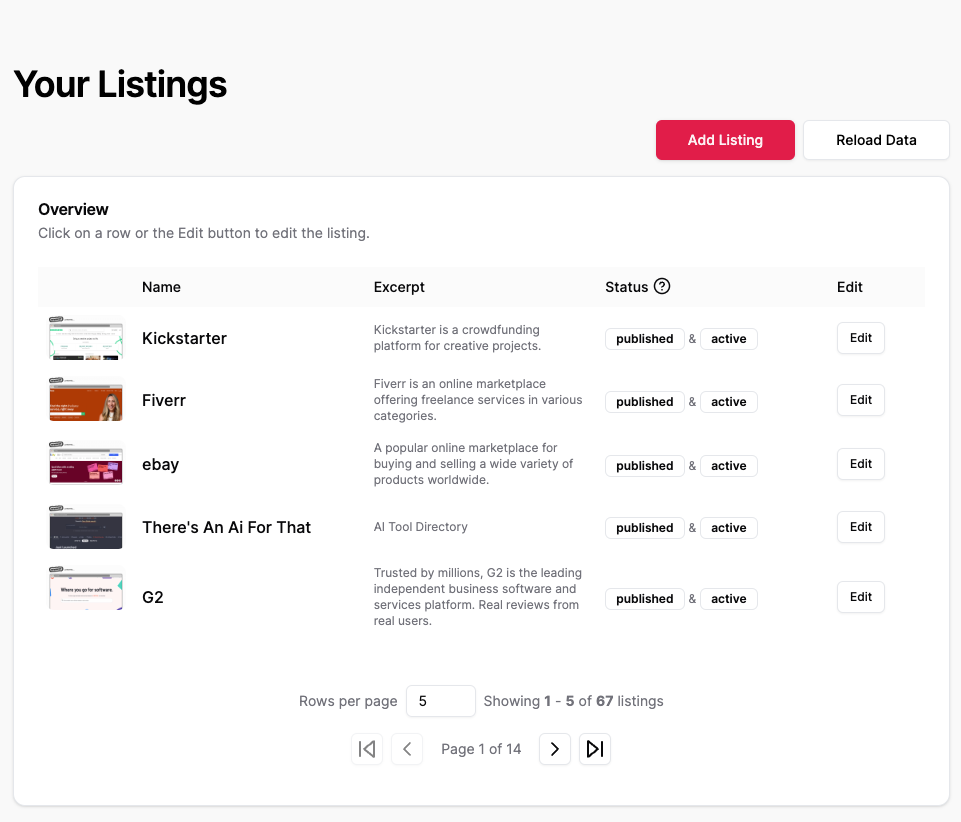Click the ebay excerpt about buying and selling
This screenshot has width=961, height=822.
tap(473, 464)
